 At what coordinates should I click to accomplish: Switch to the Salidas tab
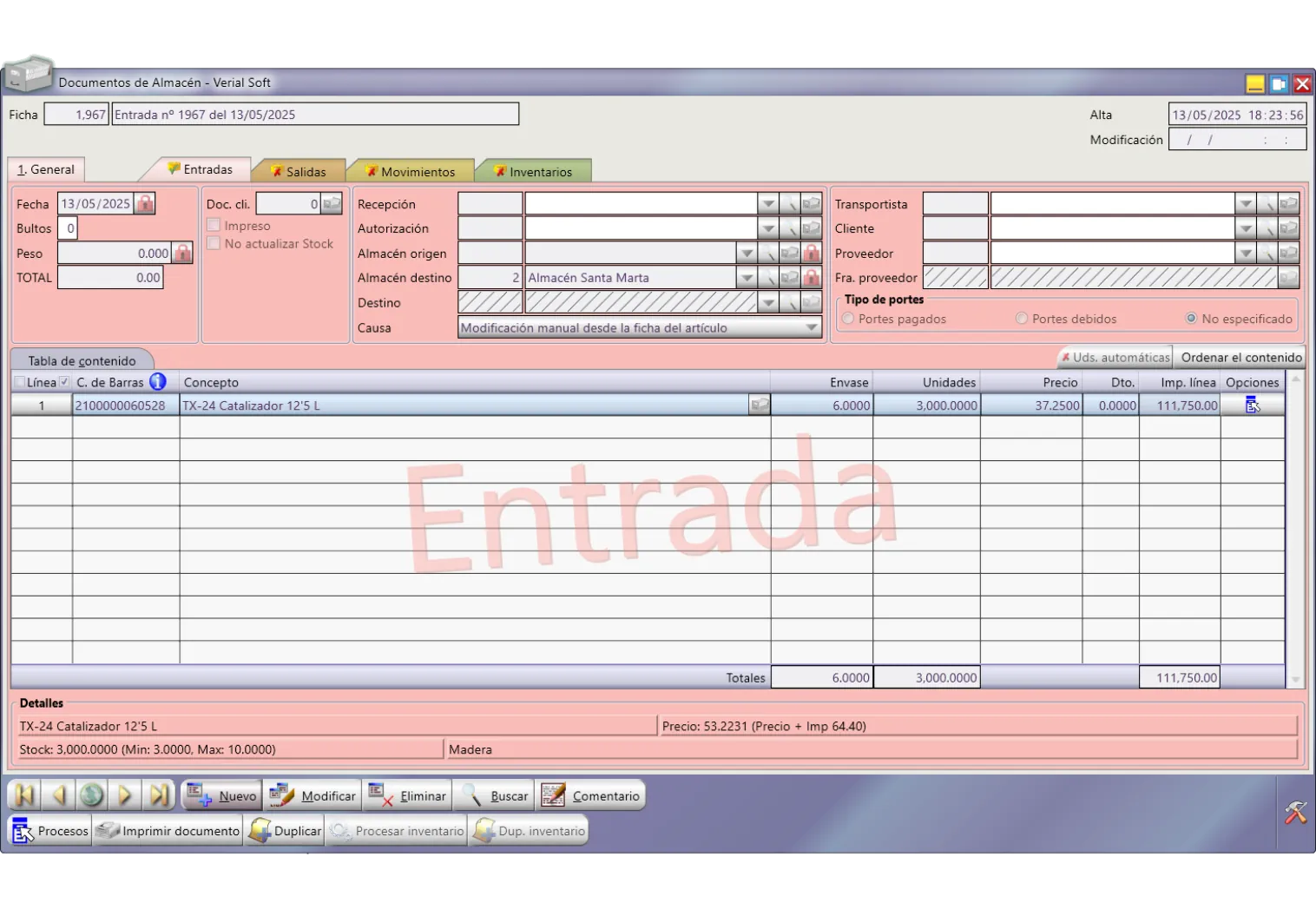pos(299,172)
